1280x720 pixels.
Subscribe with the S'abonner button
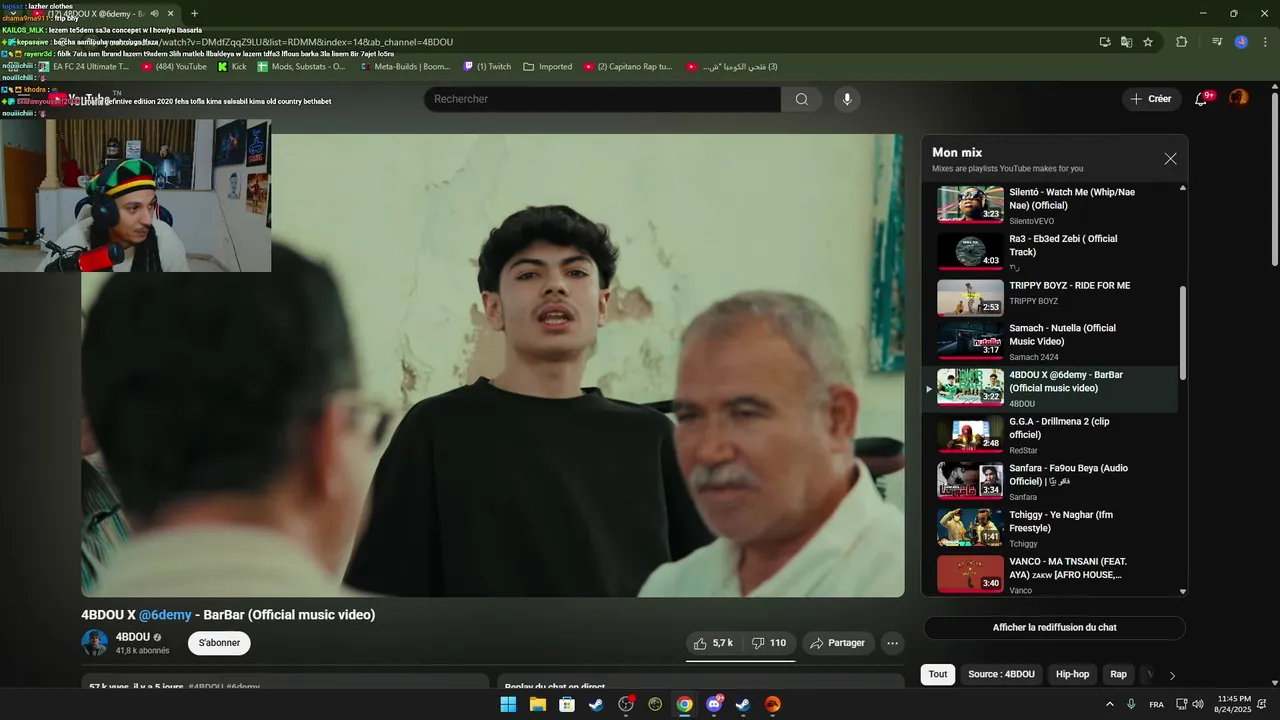coord(219,643)
